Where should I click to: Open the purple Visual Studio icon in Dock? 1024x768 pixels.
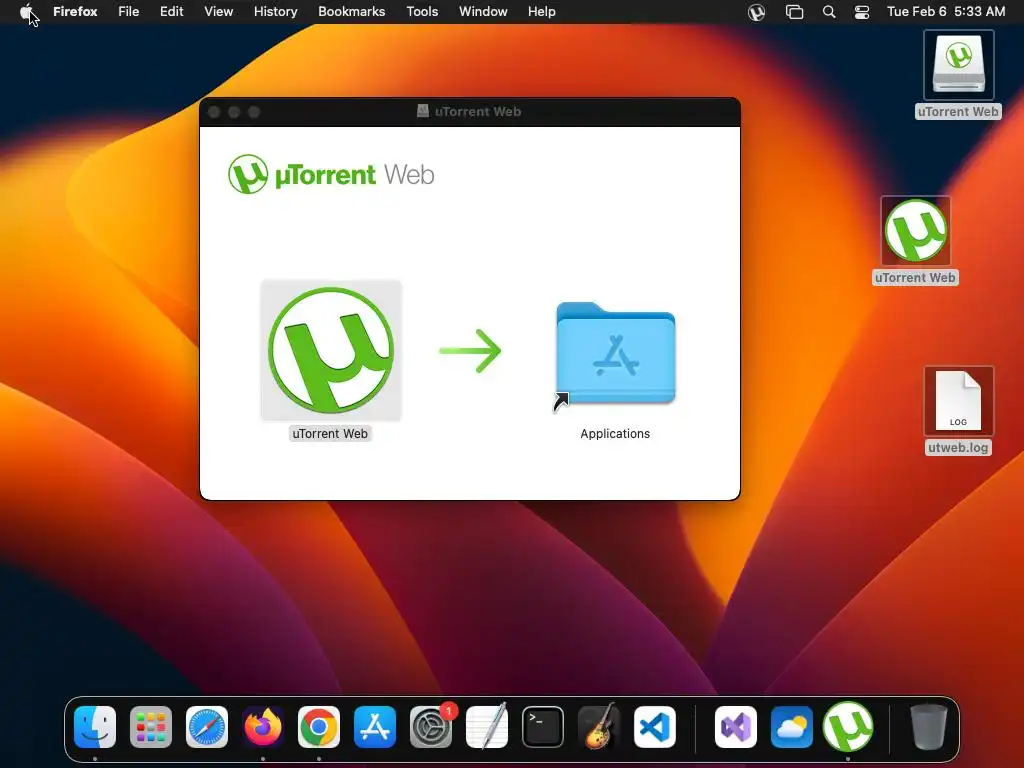(736, 727)
